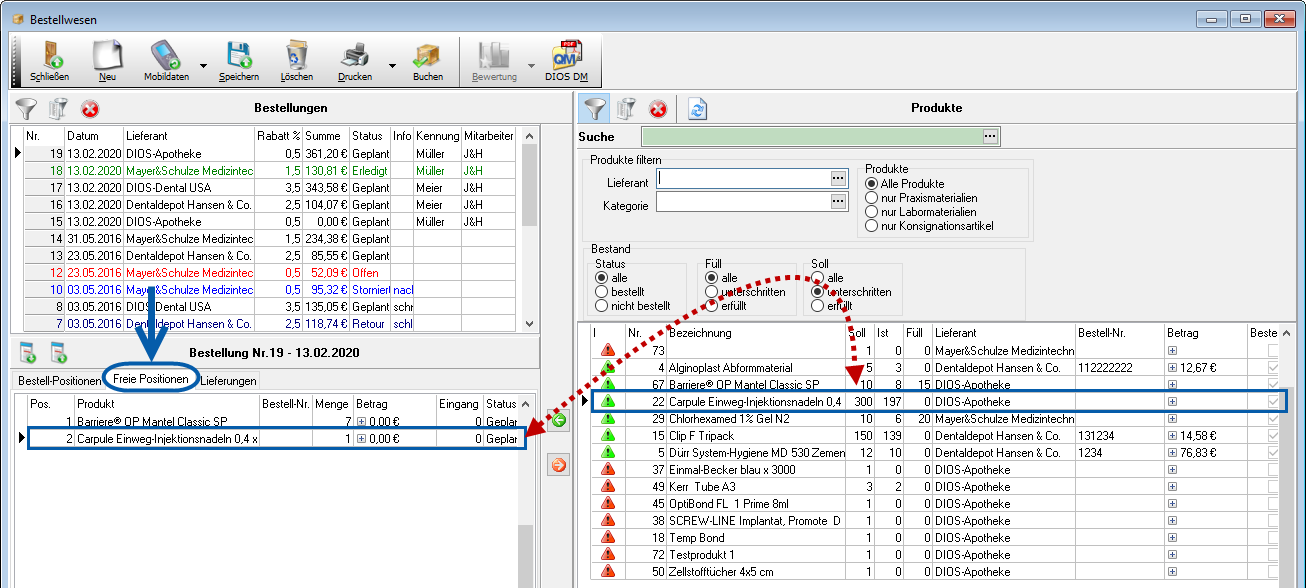
Task: Refresh the Produkte list
Action: click(697, 108)
